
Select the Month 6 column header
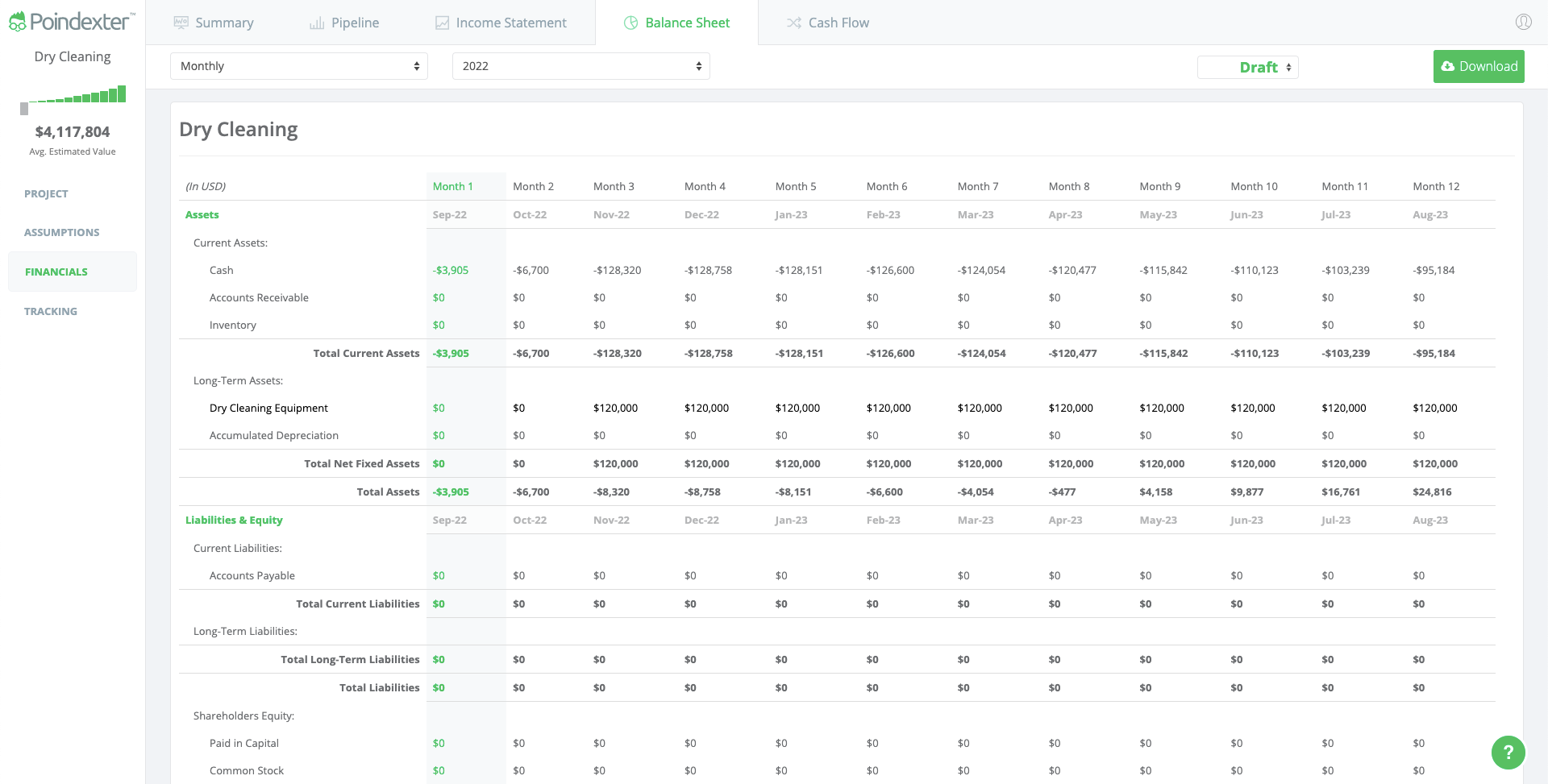click(887, 186)
